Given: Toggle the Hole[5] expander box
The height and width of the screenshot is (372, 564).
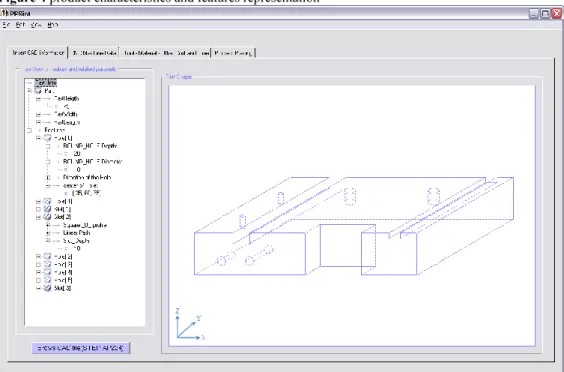Looking at the screenshot, I should tap(38, 280).
